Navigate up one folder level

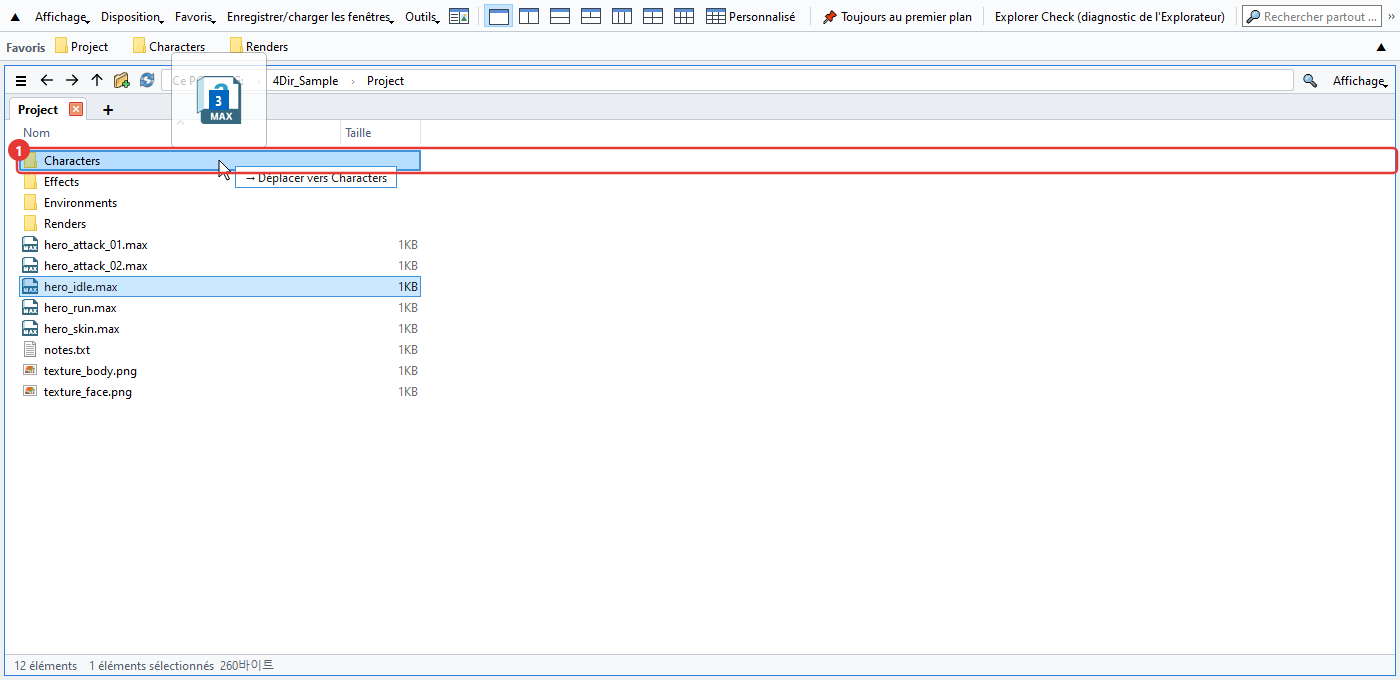97,81
